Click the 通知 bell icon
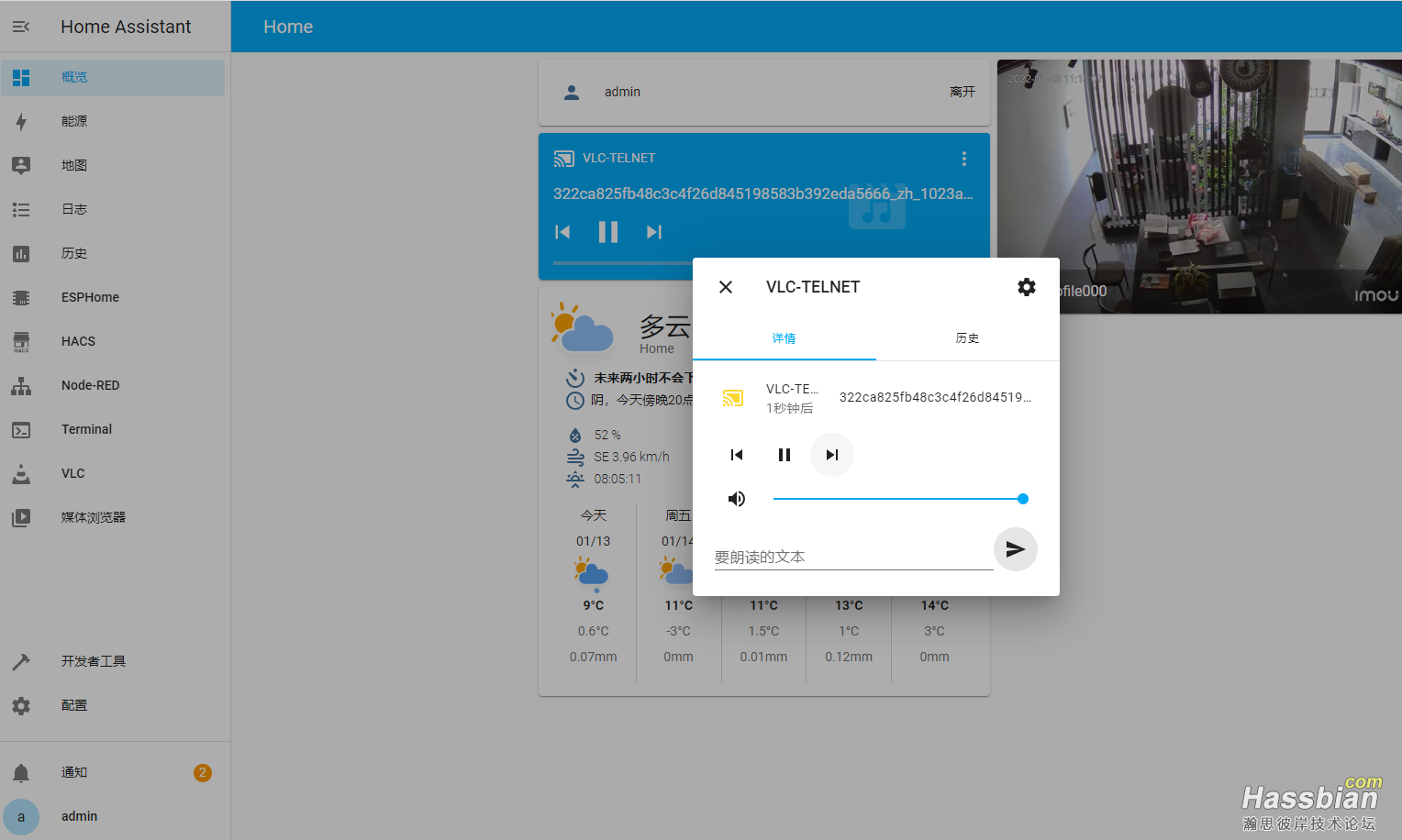 pyautogui.click(x=21, y=772)
